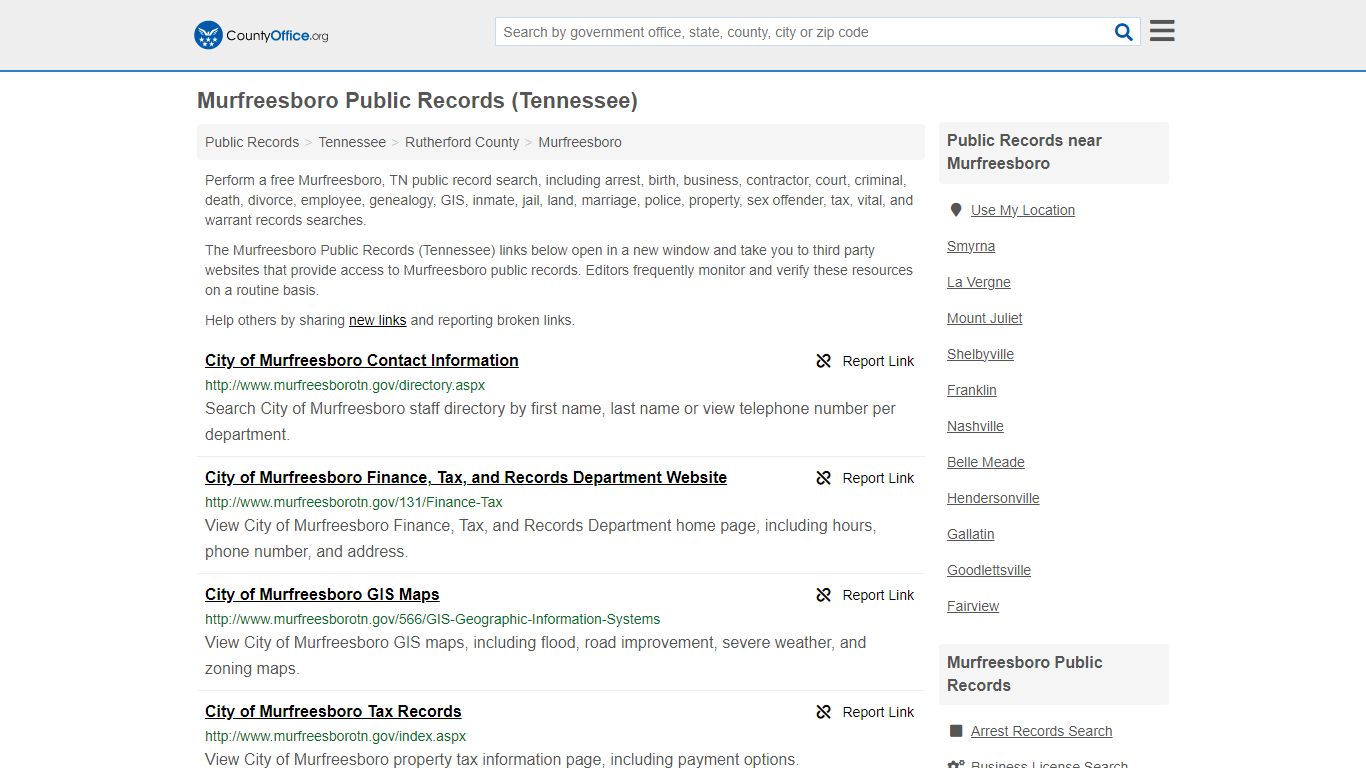
Task: Click Use My Location
Action: point(1023,210)
